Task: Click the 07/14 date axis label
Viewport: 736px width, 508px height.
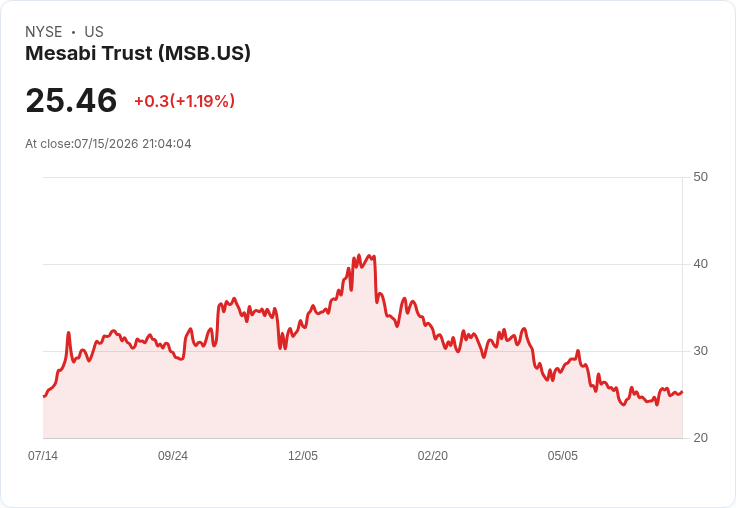Action: coord(43,455)
